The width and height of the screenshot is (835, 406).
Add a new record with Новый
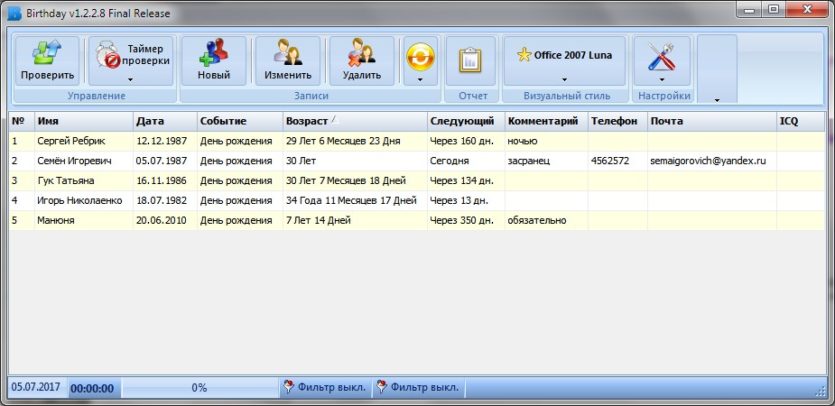(x=214, y=61)
